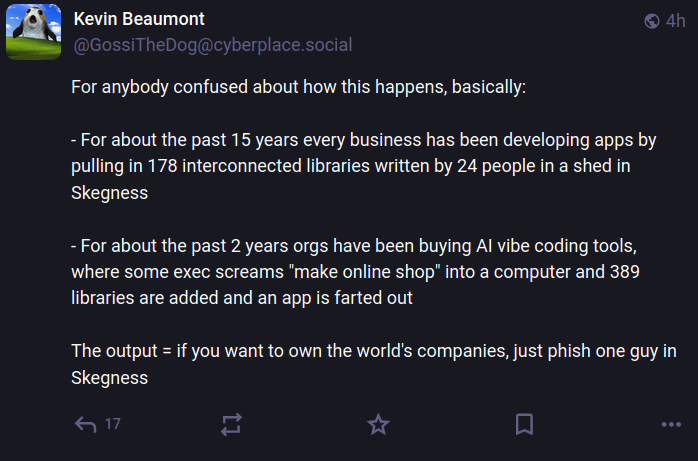Image resolution: width=698 pixels, height=461 pixels.
Task: Bookmark this post
Action: [x=524, y=424]
